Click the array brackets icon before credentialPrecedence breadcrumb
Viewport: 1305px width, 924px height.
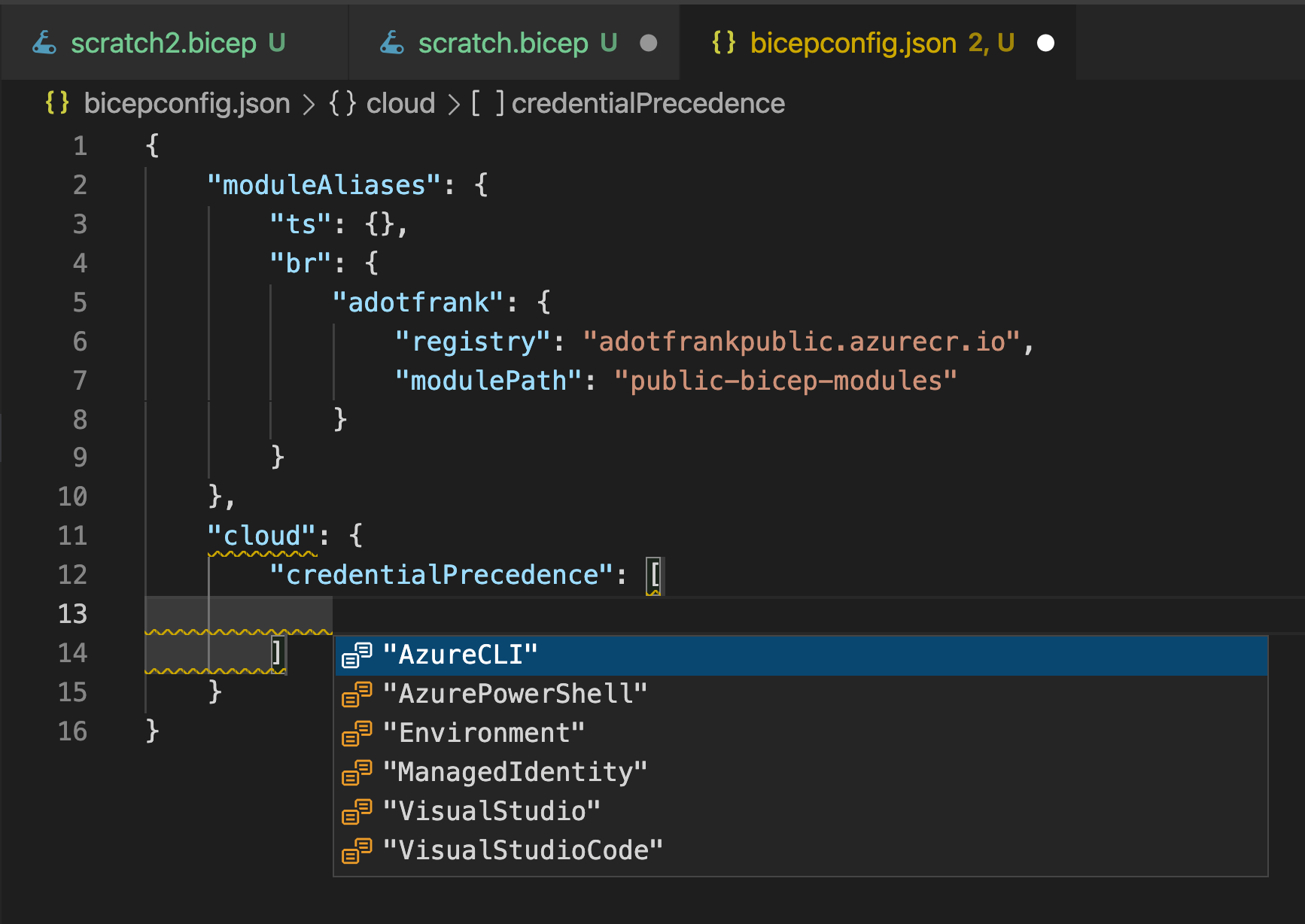click(487, 103)
